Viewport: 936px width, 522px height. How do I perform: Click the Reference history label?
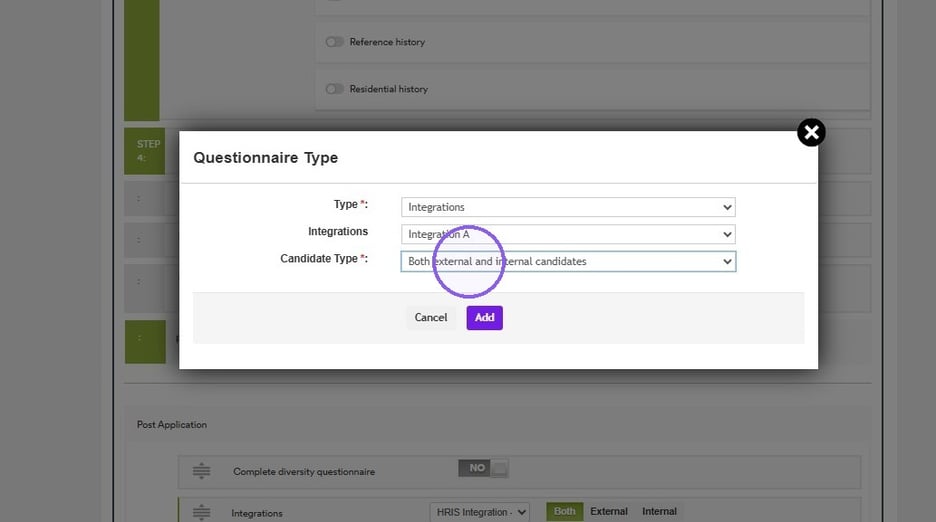pyautogui.click(x=387, y=42)
